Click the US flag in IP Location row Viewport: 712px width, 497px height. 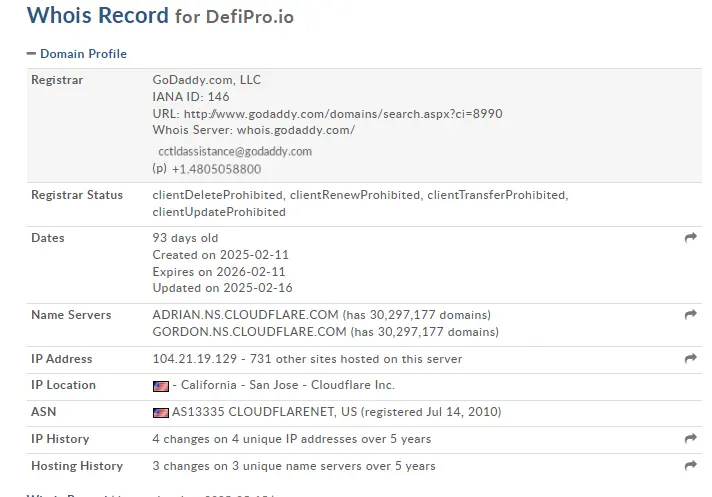(x=160, y=386)
